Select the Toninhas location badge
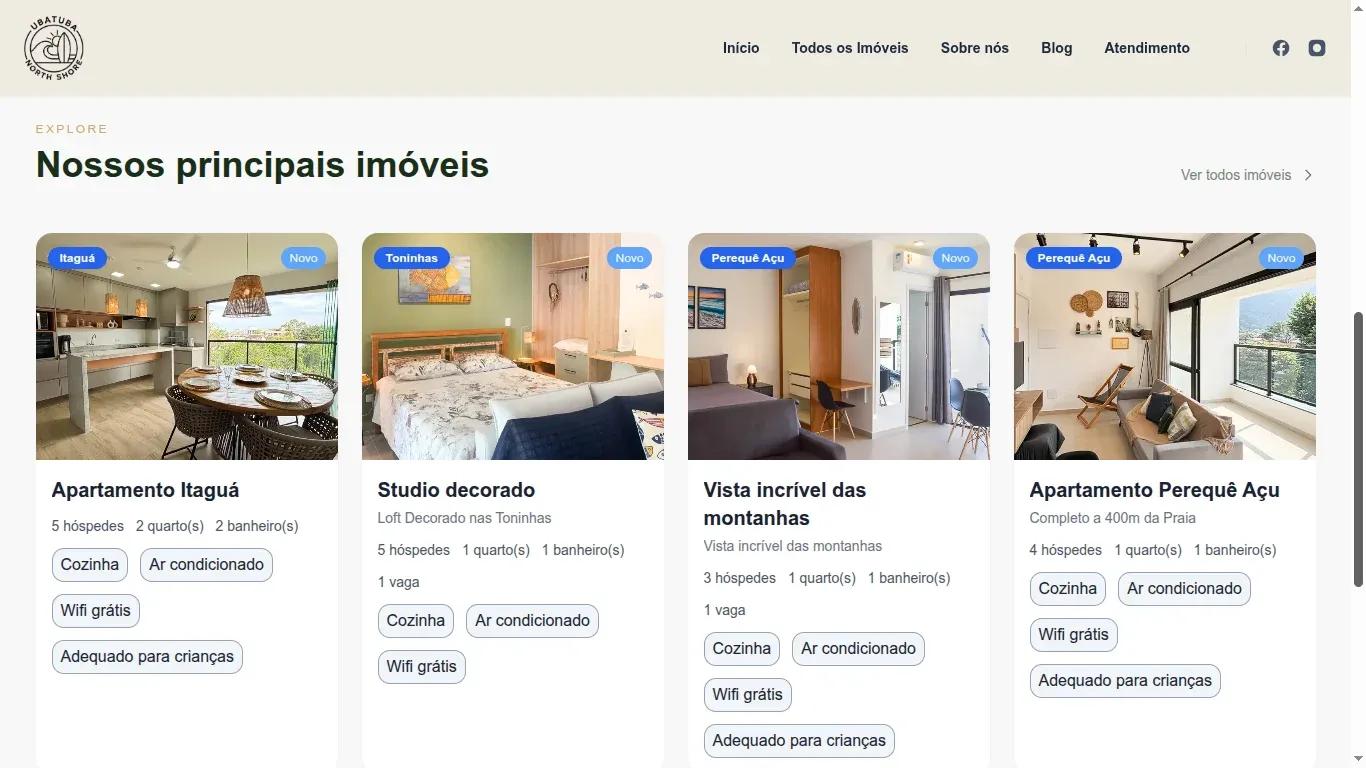The image size is (1366, 768). pos(411,258)
